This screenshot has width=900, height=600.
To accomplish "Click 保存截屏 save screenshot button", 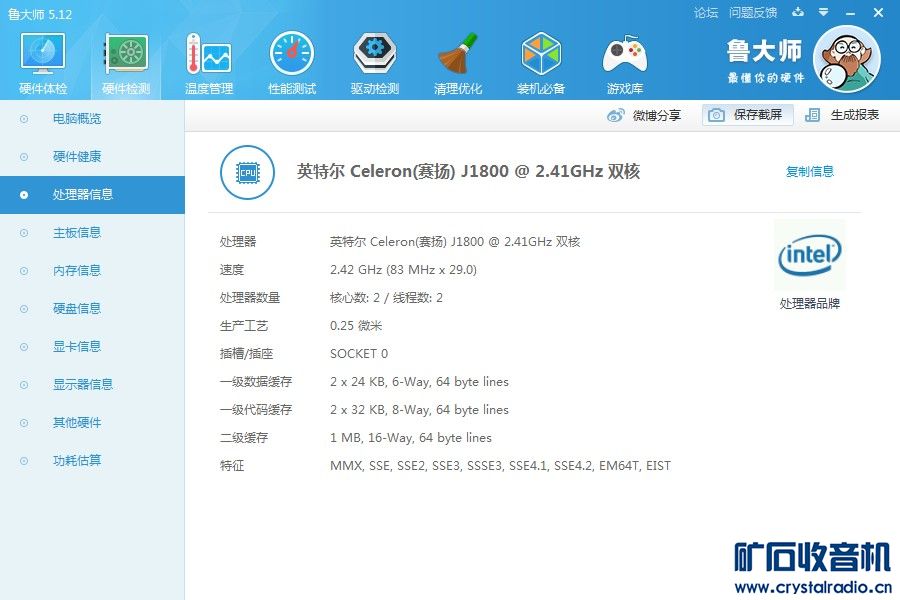I will (747, 115).
